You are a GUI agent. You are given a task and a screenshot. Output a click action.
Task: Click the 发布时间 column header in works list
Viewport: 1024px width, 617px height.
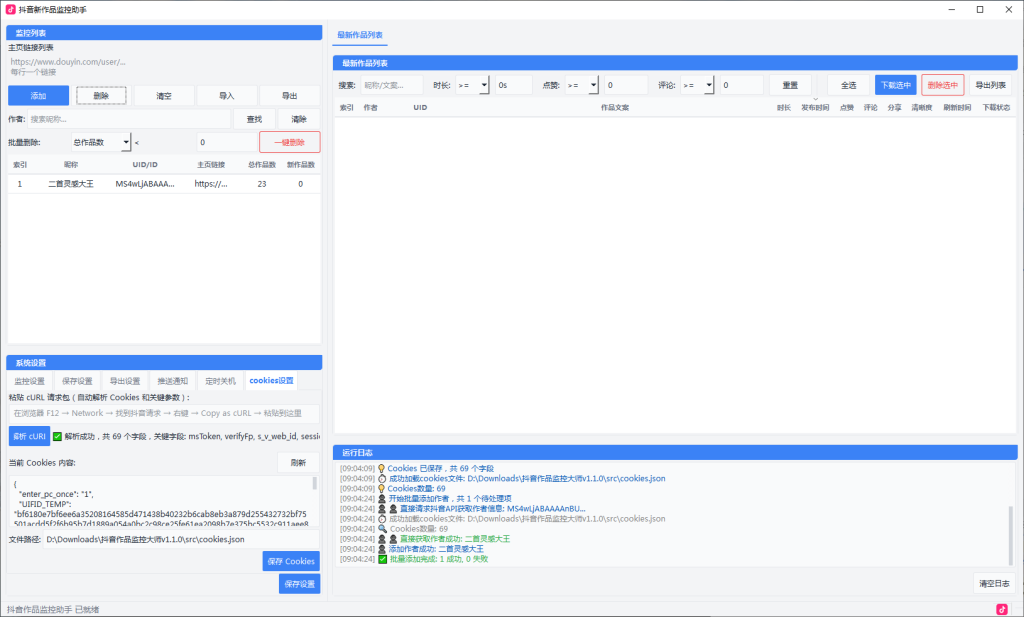(x=815, y=108)
